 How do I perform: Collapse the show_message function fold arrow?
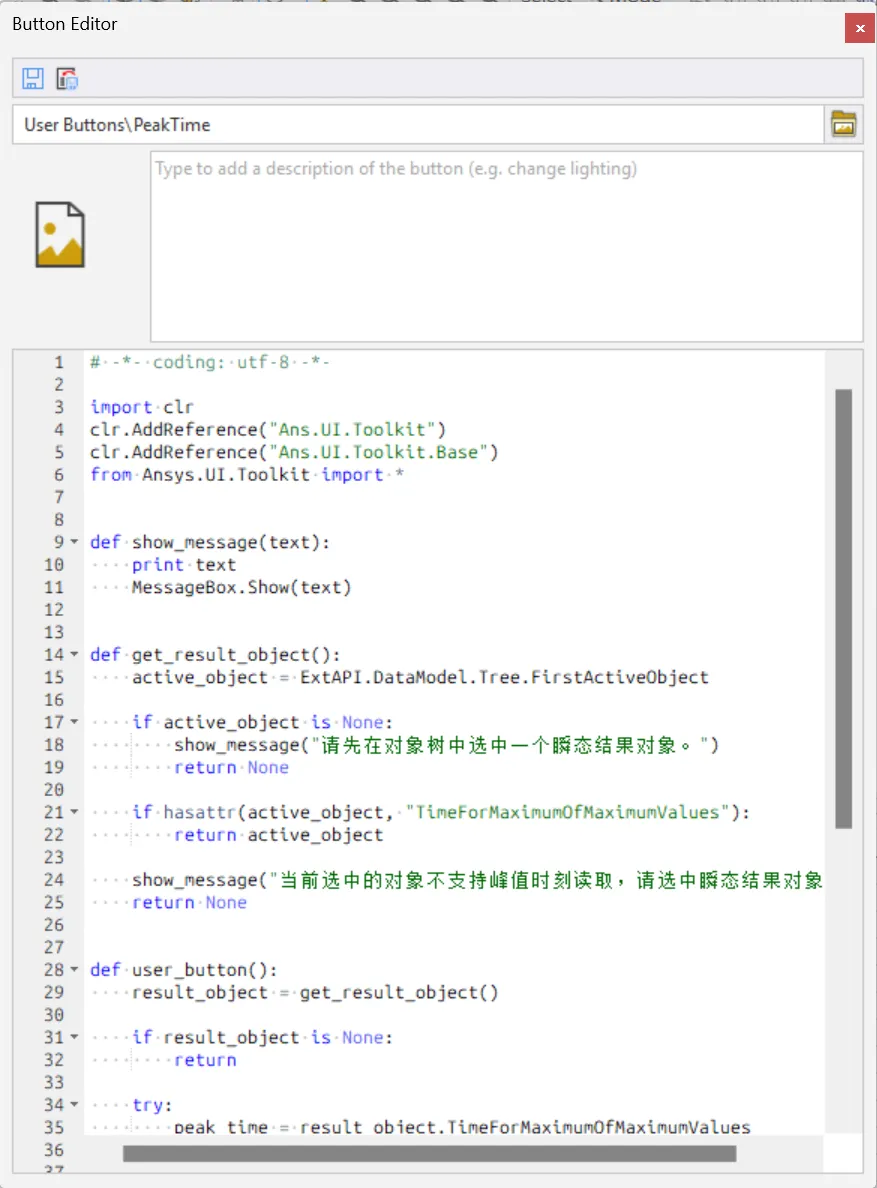[74, 542]
